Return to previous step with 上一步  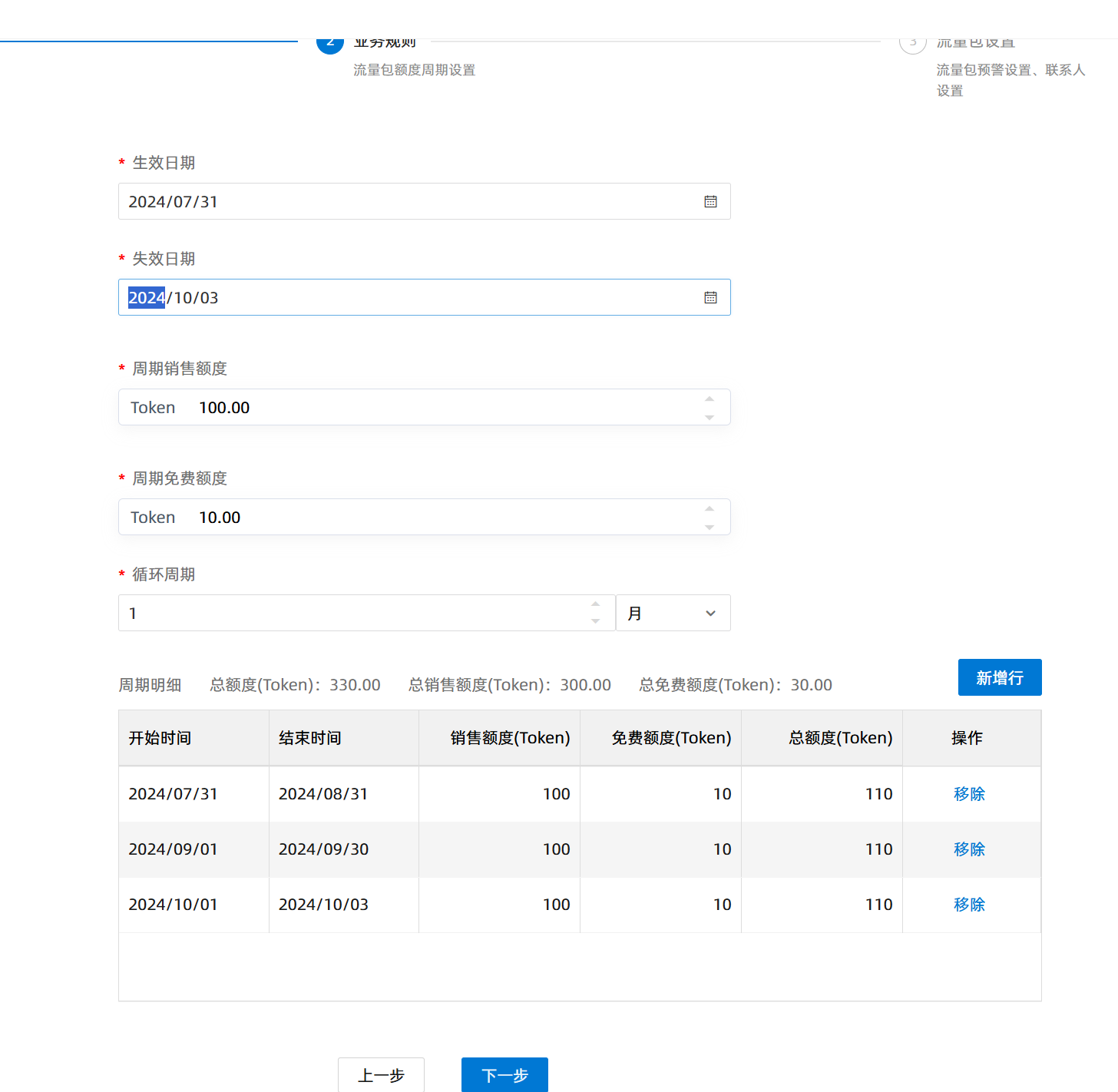(x=381, y=1074)
